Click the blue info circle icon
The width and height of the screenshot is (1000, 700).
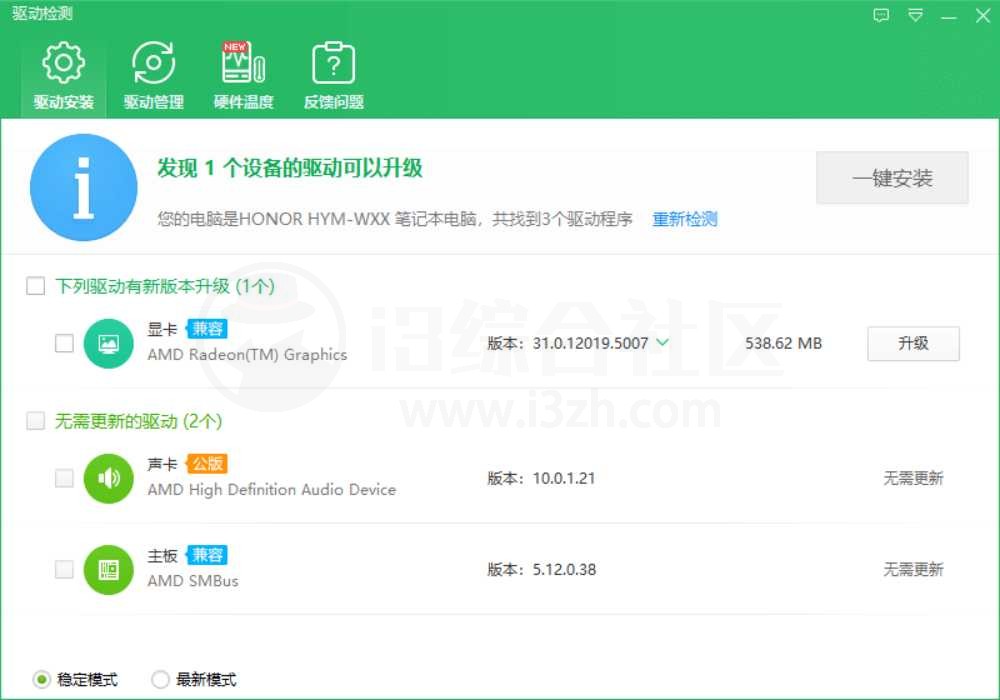click(x=84, y=187)
